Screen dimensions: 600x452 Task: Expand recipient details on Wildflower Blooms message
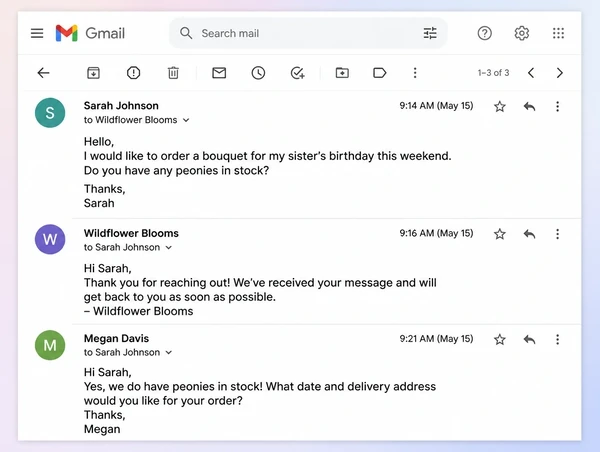point(169,248)
